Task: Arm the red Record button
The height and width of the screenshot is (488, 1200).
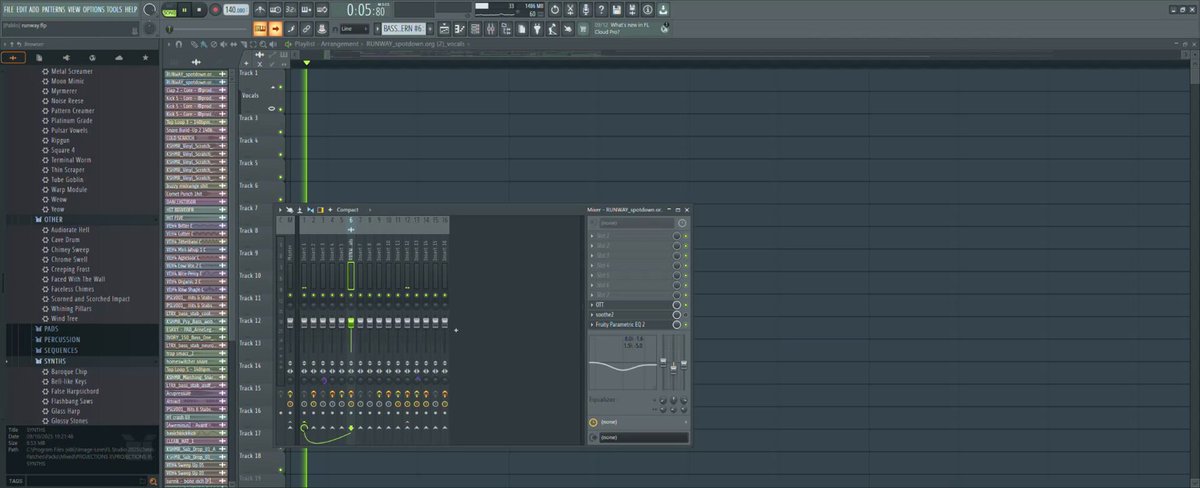Action: coord(214,9)
